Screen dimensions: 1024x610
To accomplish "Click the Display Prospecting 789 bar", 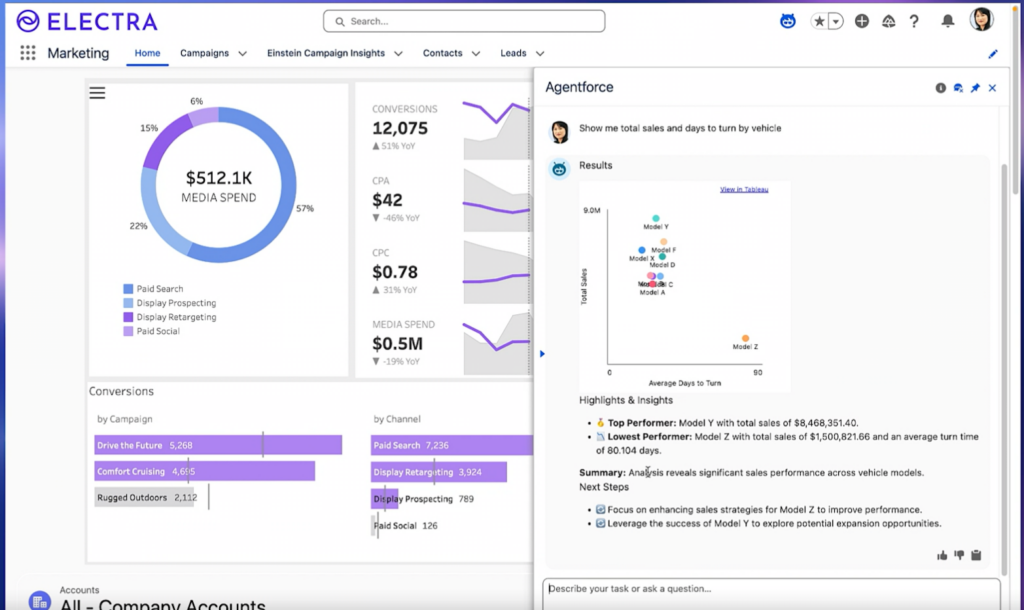I will [x=384, y=498].
